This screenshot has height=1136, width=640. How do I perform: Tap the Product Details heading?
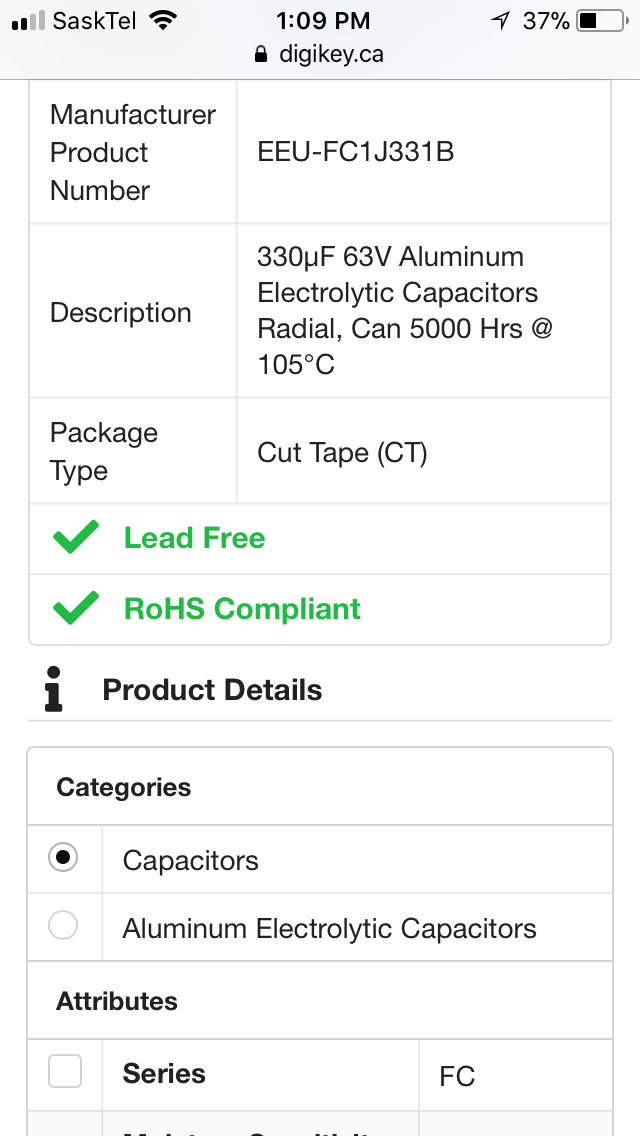click(212, 690)
